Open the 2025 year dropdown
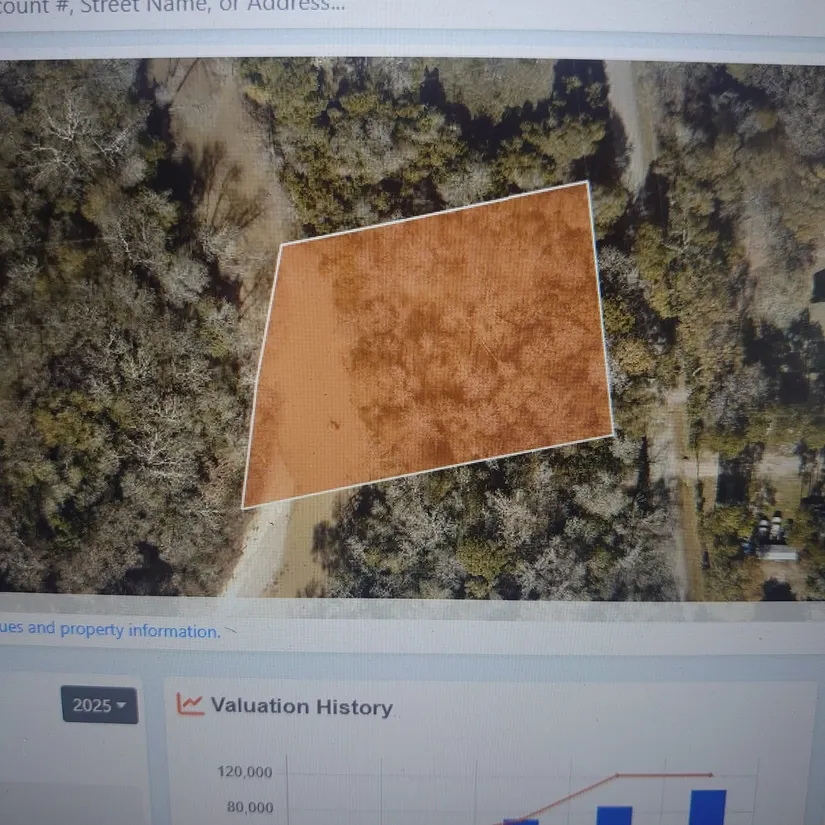This screenshot has width=825, height=825. coord(99,705)
